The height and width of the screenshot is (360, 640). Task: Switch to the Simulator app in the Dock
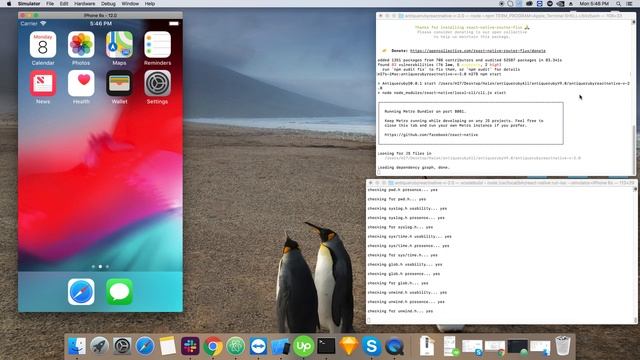click(281, 347)
